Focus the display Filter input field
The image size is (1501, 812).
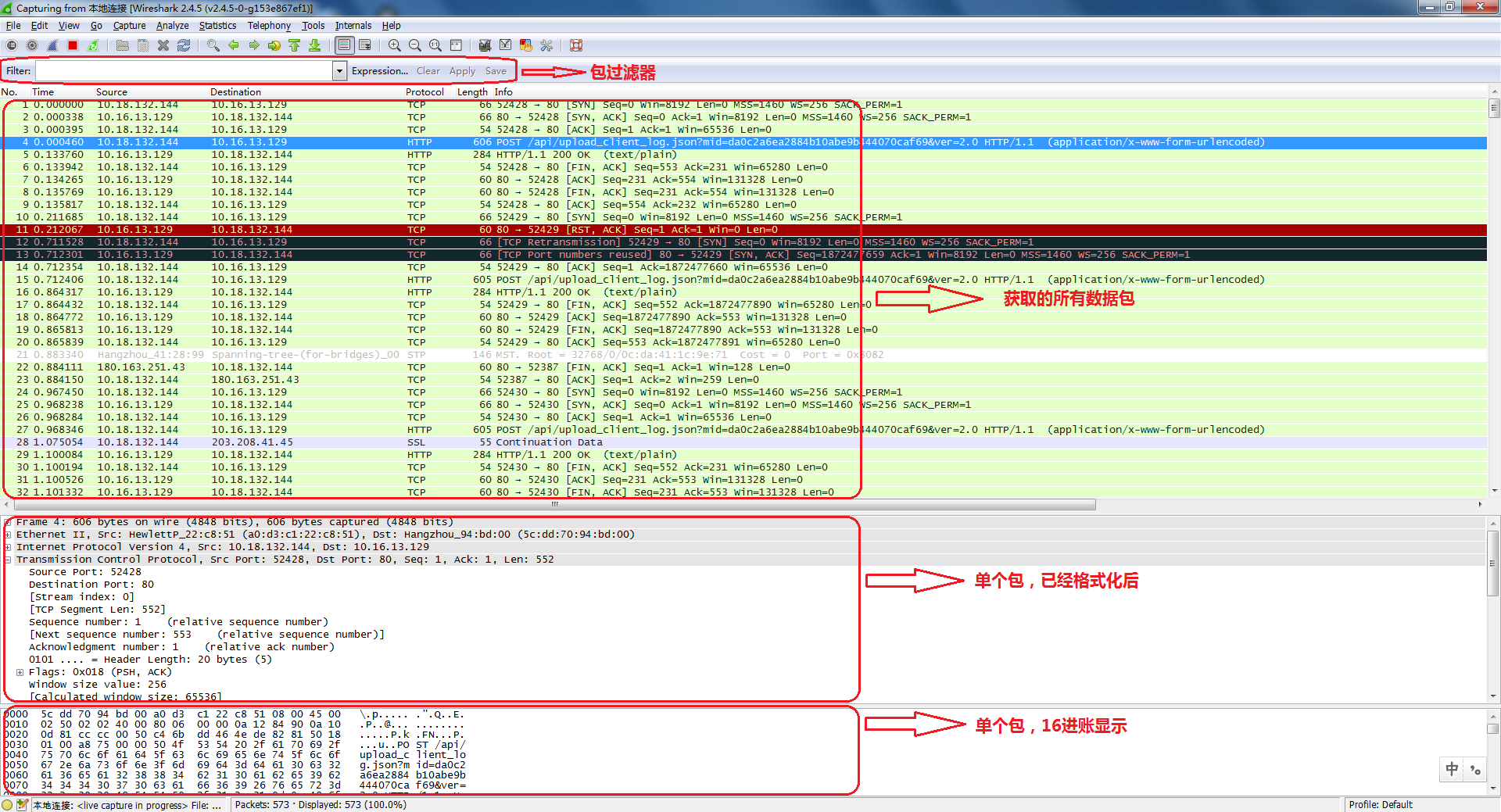click(x=184, y=71)
